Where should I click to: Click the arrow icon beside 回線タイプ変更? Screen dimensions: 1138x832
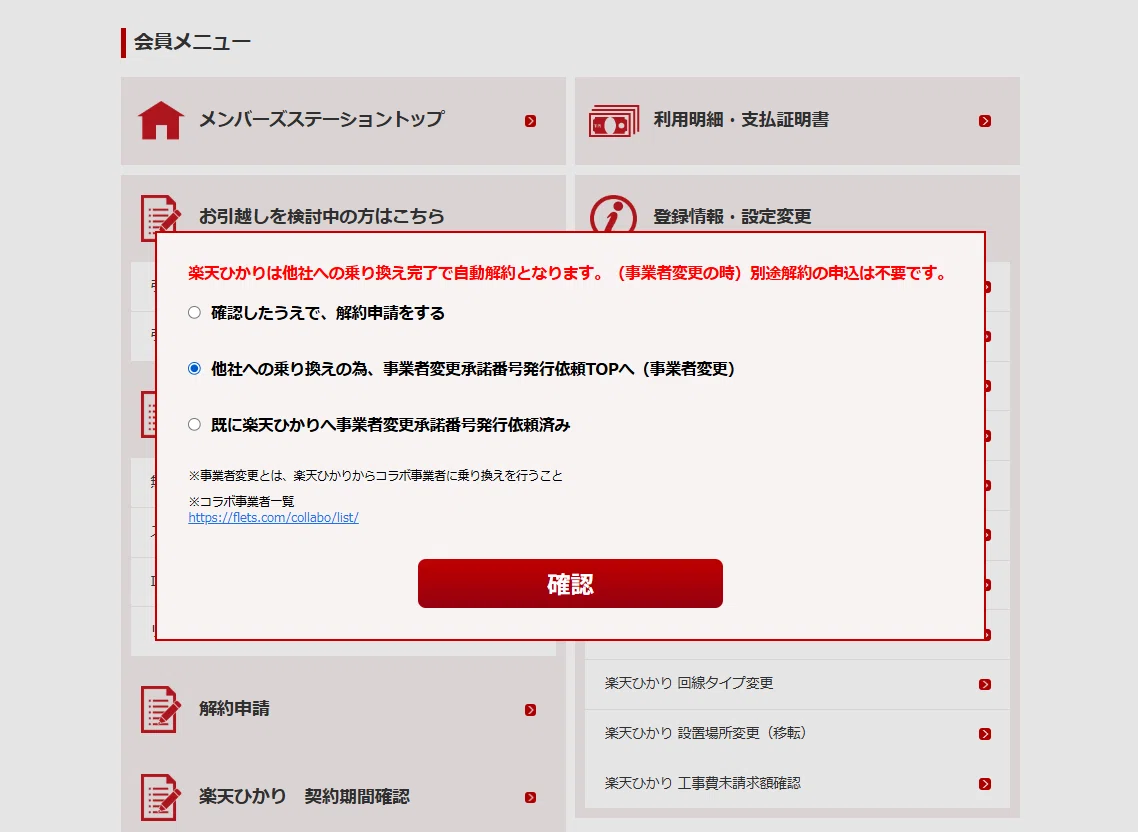click(985, 685)
